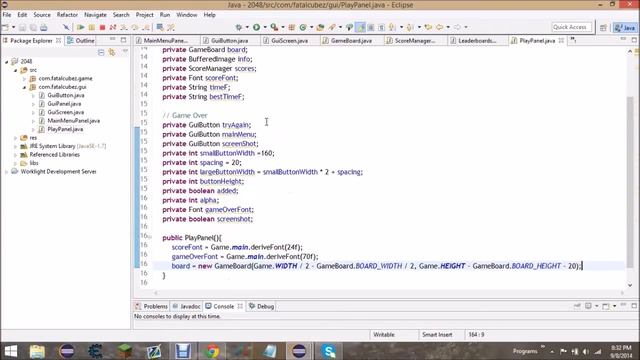Click the Print icon in toolbar
The width and height of the screenshot is (640, 360).
(44, 27)
